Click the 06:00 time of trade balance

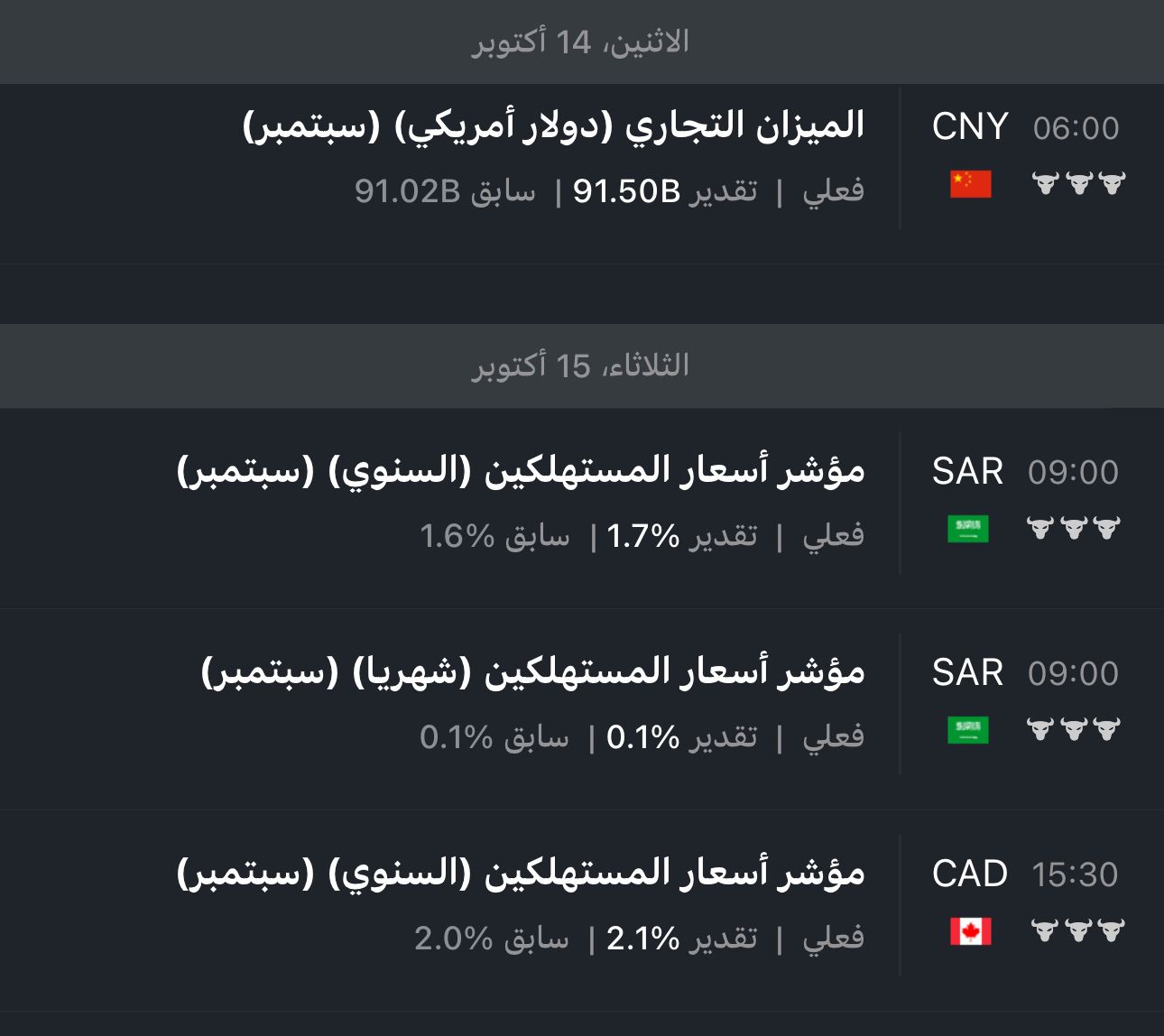1076,128
